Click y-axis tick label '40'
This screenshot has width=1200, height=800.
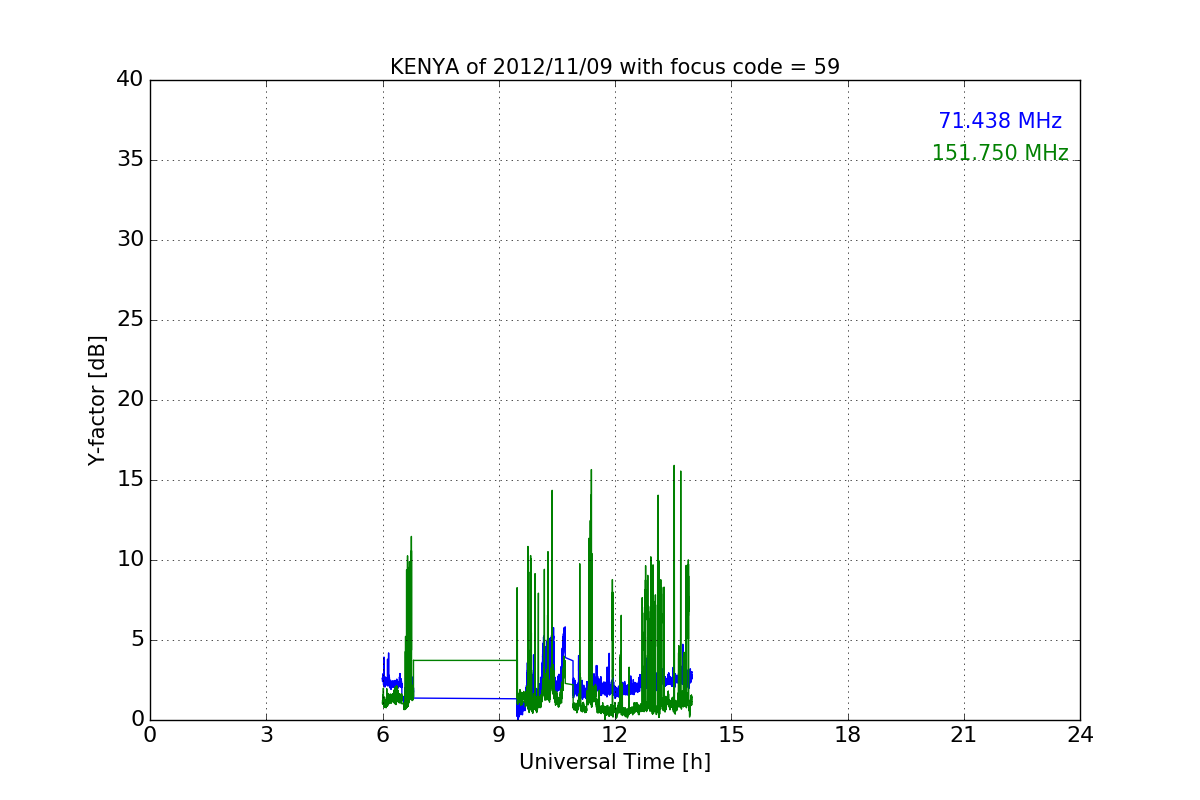(130, 80)
